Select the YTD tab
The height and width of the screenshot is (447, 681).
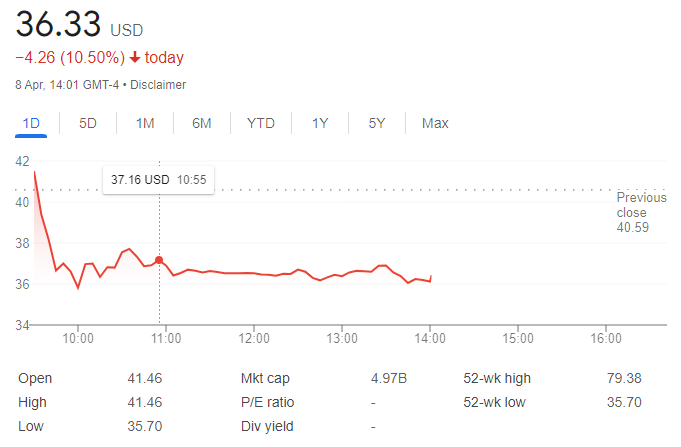tap(261, 123)
